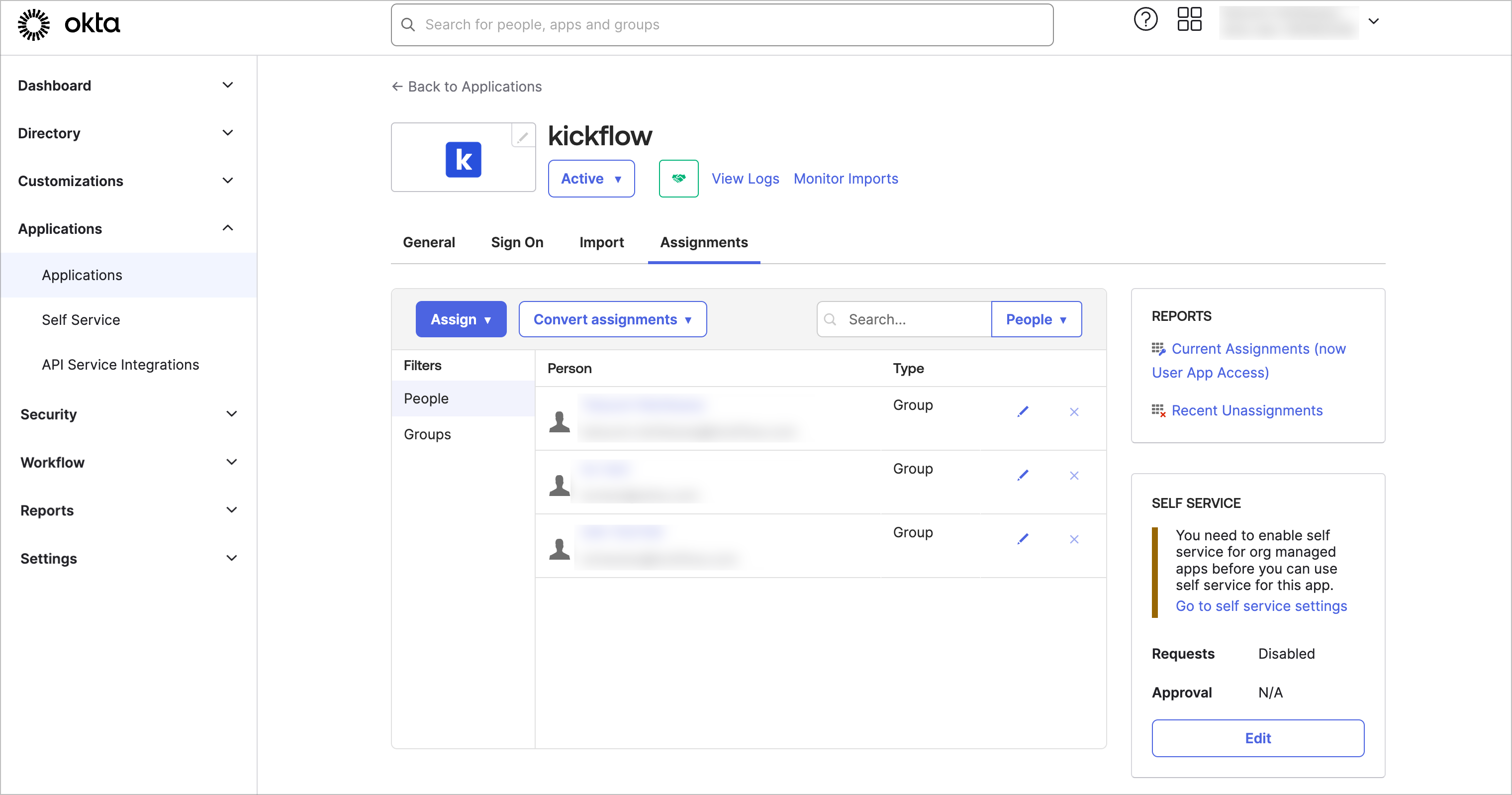Open the People search scope dropdown
Image resolution: width=1512 pixels, height=795 pixels.
click(1036, 319)
